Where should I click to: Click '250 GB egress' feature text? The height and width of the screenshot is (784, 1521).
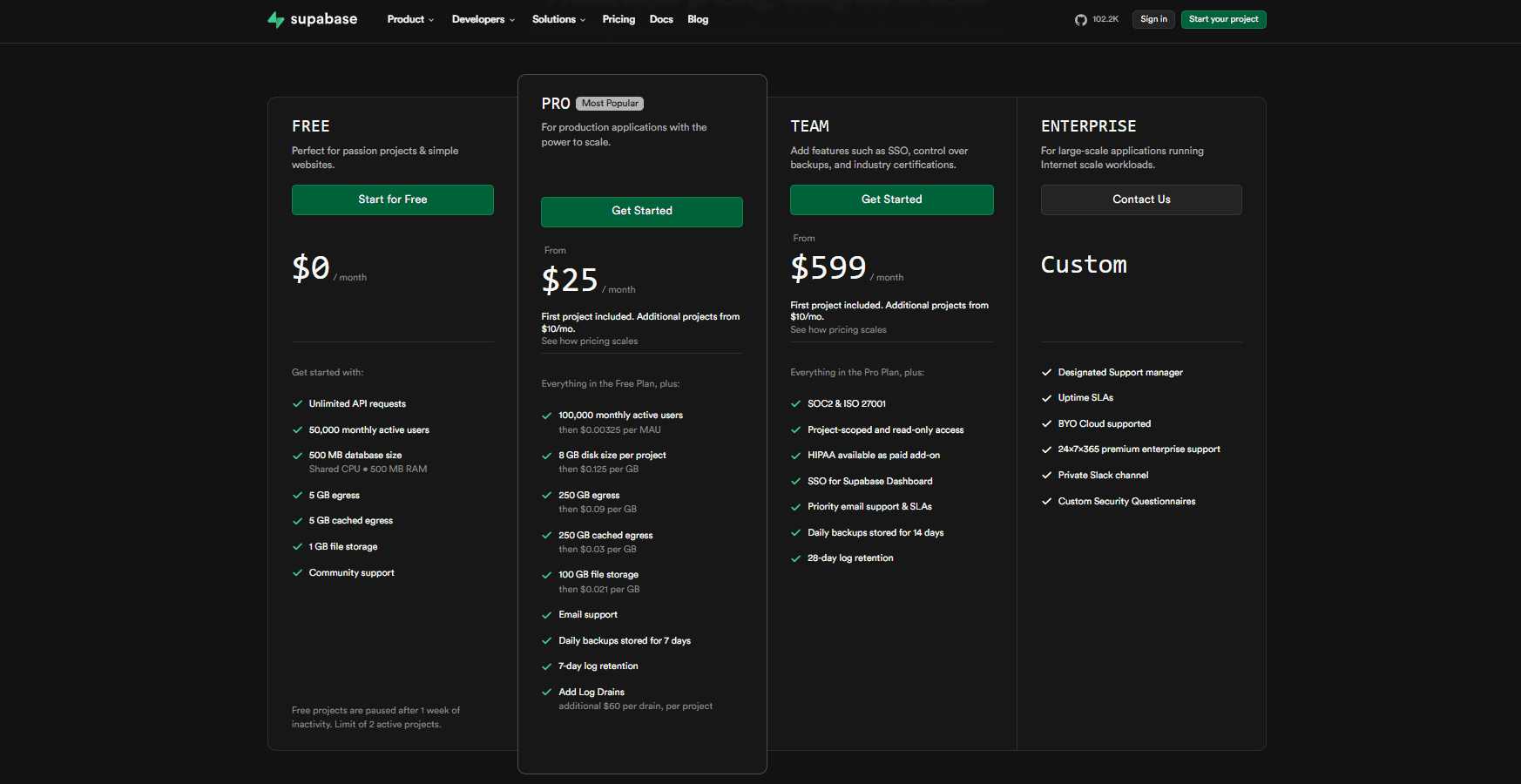(589, 496)
